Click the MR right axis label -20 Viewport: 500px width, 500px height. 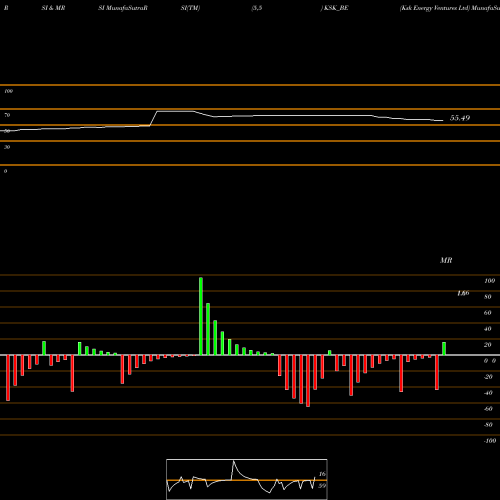point(488,377)
